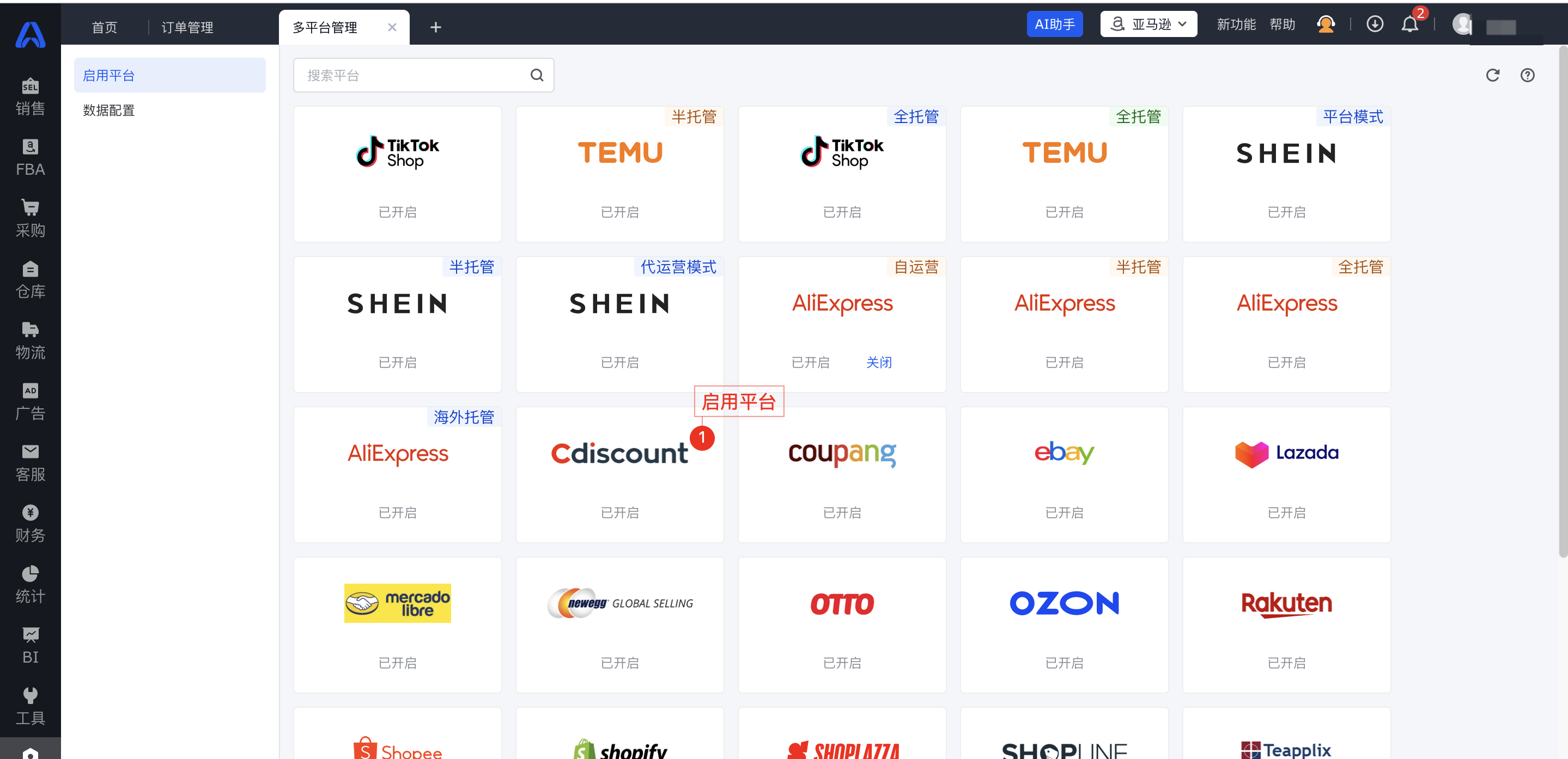This screenshot has height=759, width=1568.
Task: Close the 多平台管理 tab
Action: 392,27
